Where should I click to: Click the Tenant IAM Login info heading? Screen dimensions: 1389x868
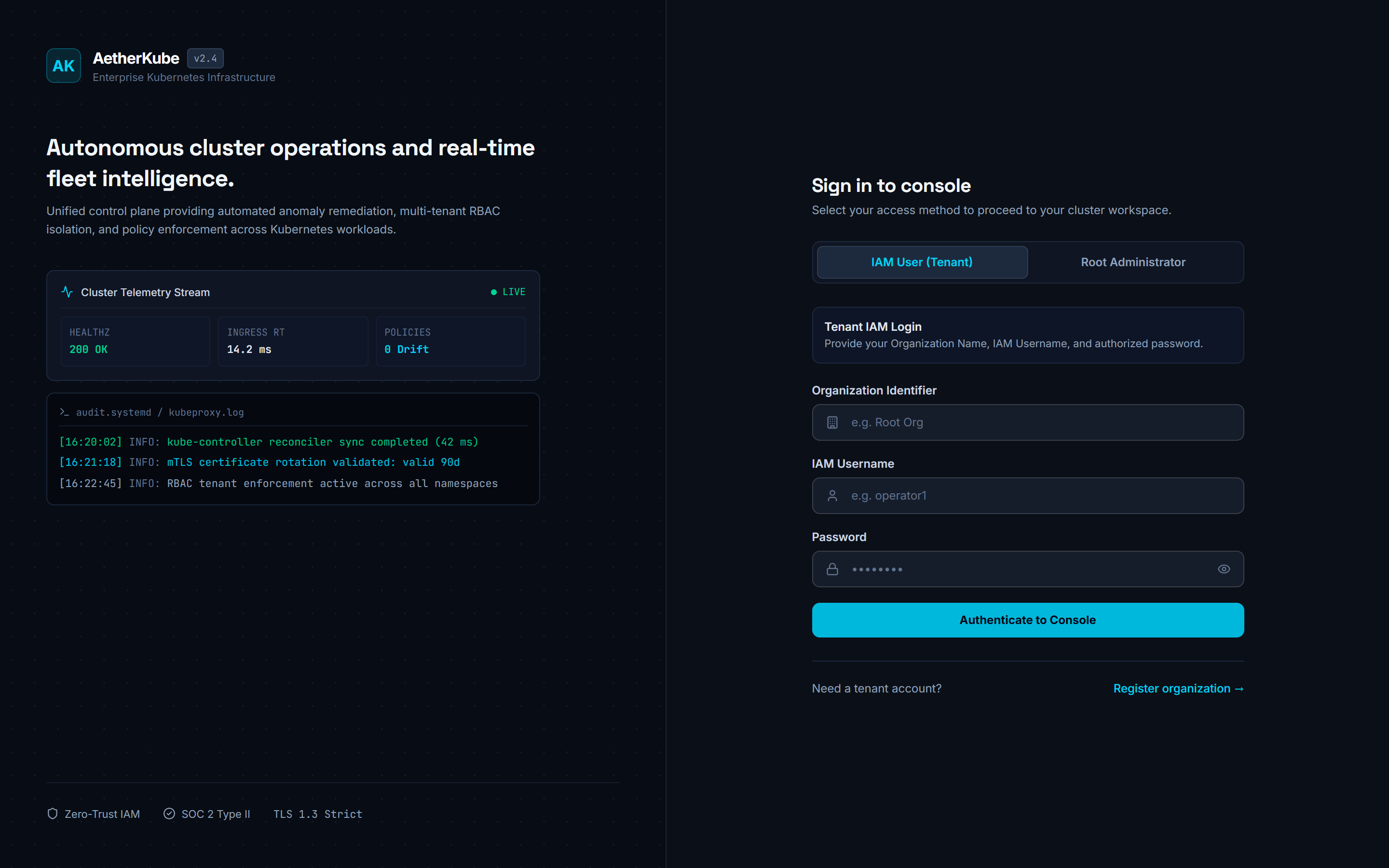tap(873, 326)
